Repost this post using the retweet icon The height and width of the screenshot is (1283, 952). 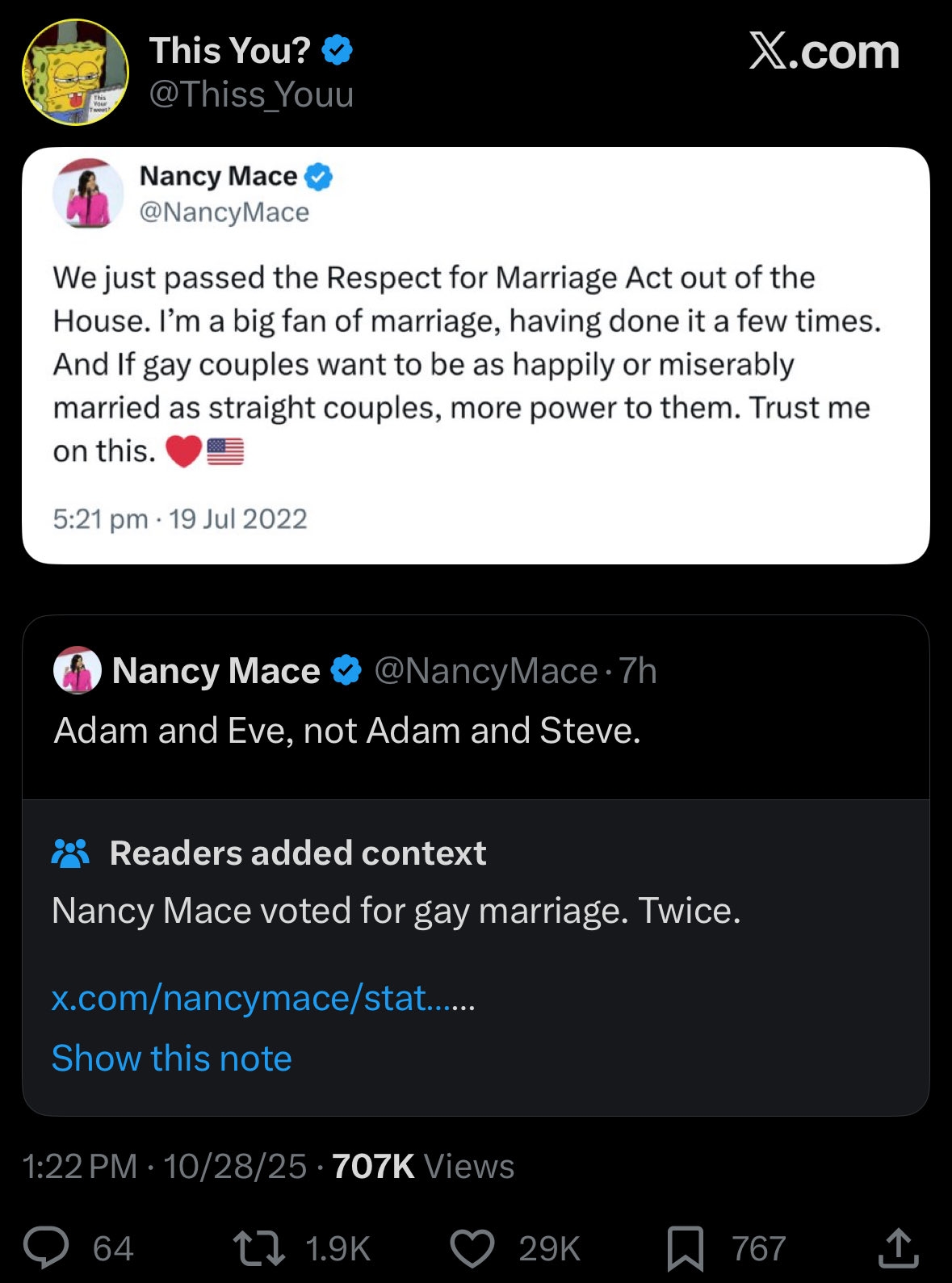click(258, 1247)
